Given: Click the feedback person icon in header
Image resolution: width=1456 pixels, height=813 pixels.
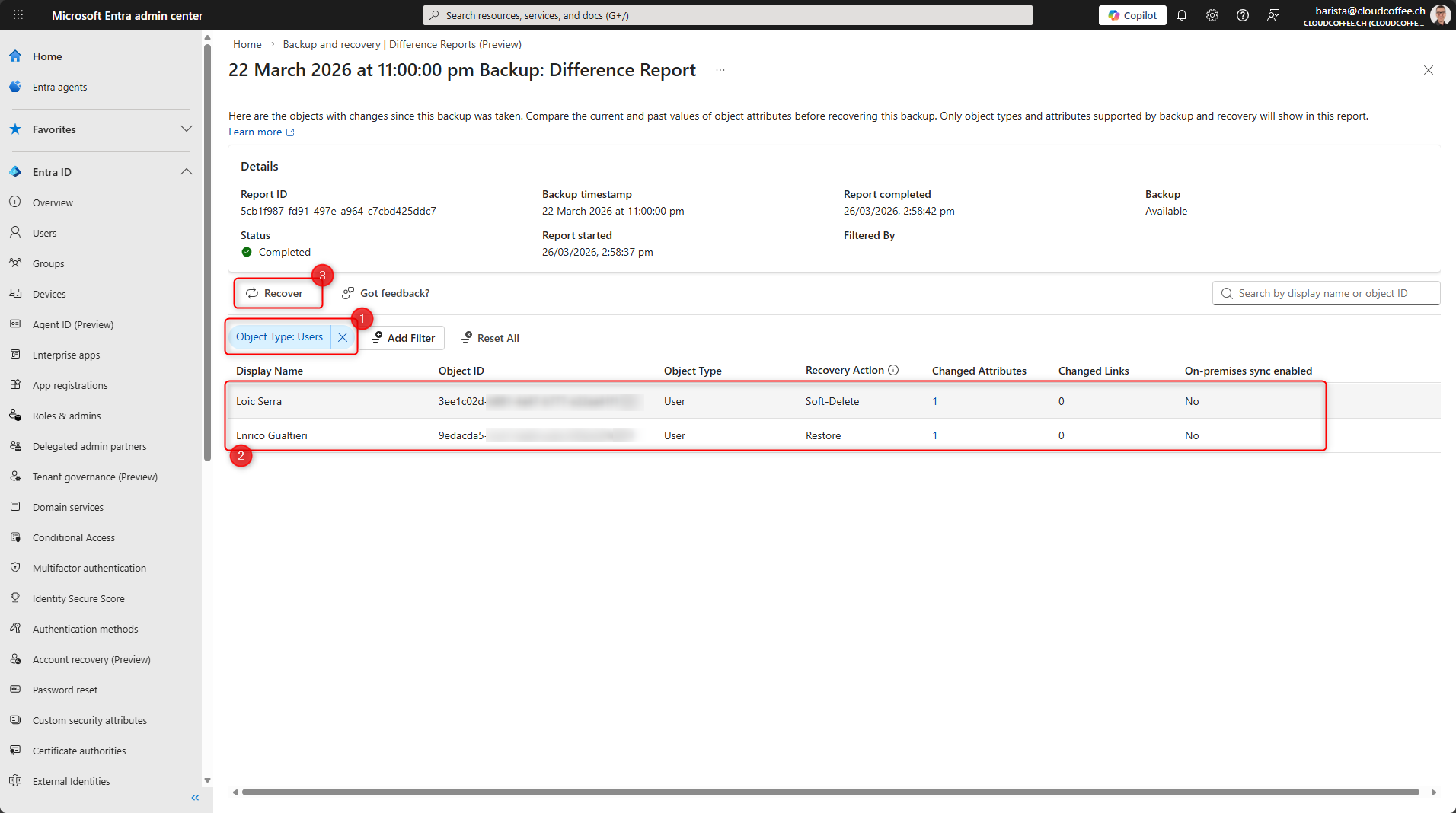Looking at the screenshot, I should 1273,15.
